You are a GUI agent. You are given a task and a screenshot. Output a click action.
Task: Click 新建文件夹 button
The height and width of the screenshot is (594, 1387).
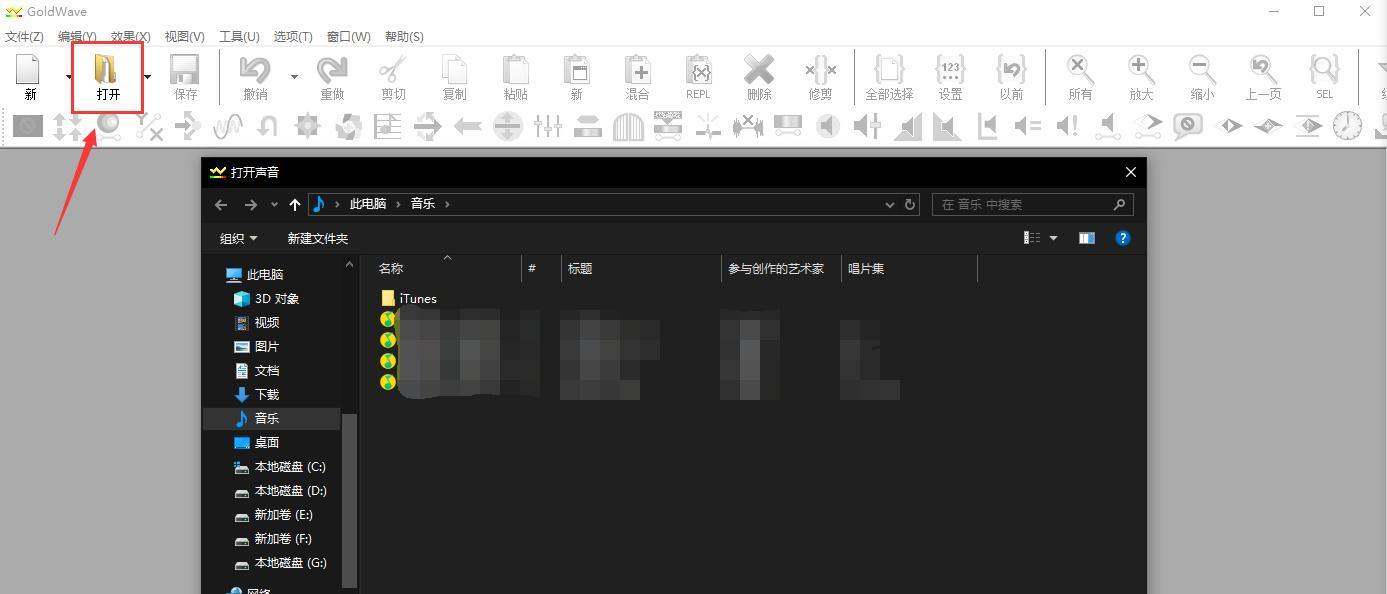[317, 238]
